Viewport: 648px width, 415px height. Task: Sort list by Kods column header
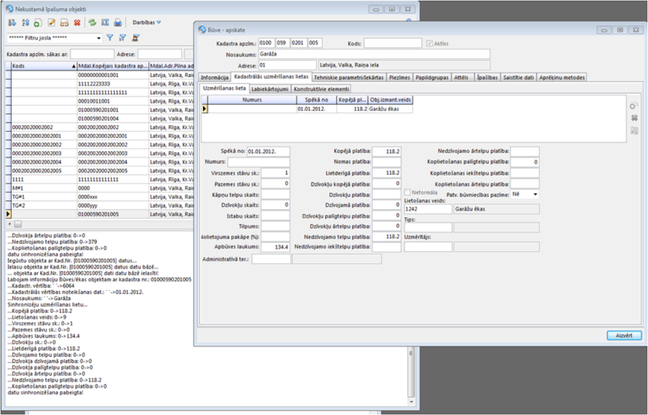click(44, 66)
